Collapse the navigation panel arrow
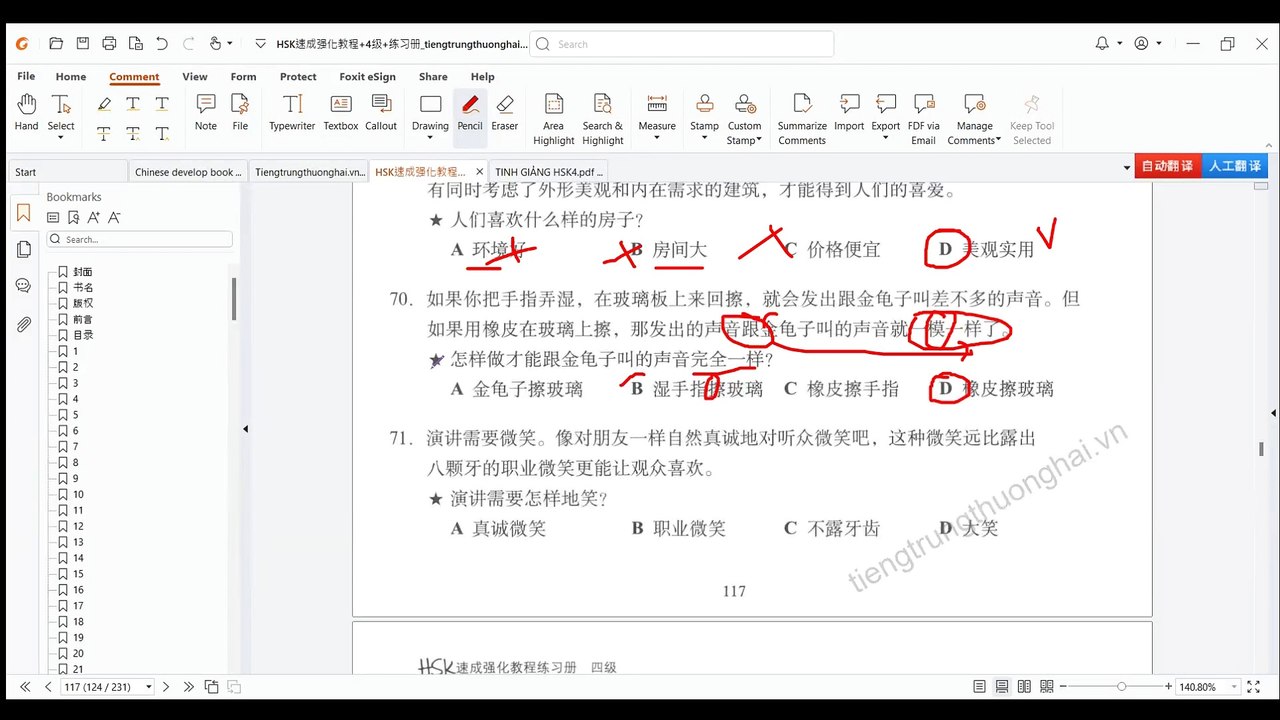 246,429
